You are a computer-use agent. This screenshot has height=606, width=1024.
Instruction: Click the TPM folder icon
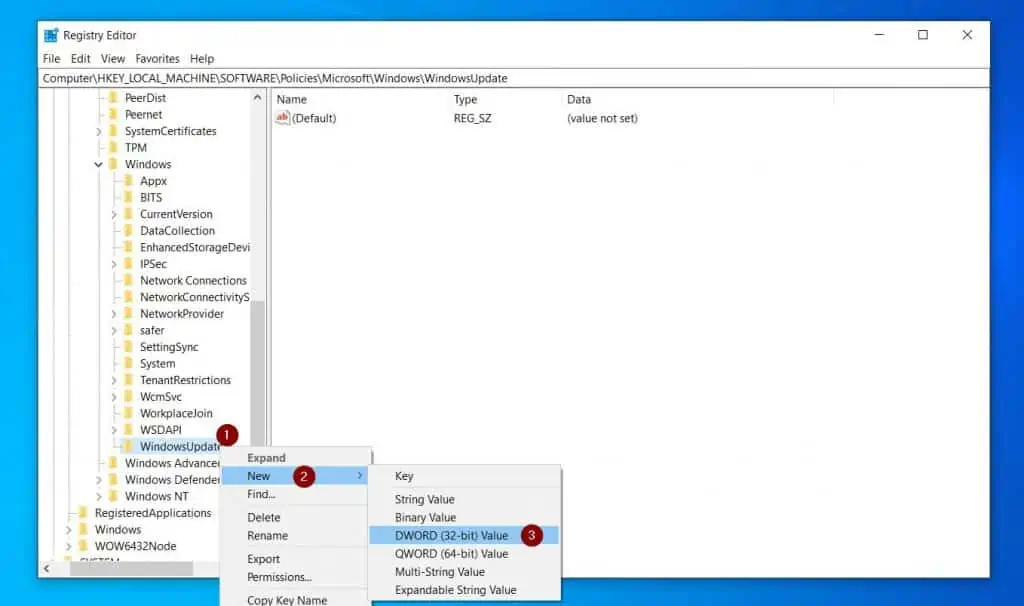click(113, 148)
